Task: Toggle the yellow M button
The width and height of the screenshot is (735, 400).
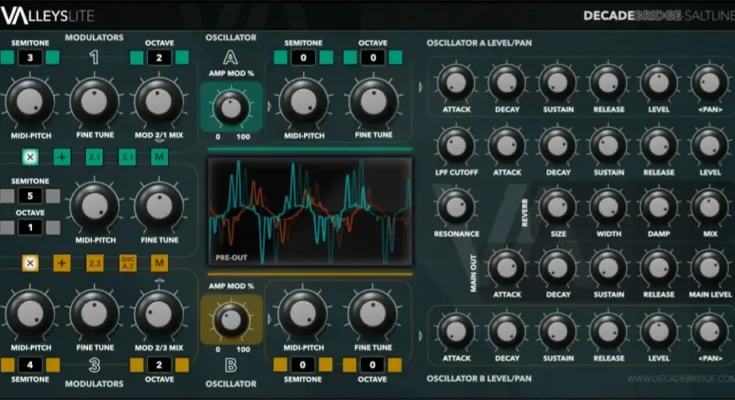Action: coord(158,262)
